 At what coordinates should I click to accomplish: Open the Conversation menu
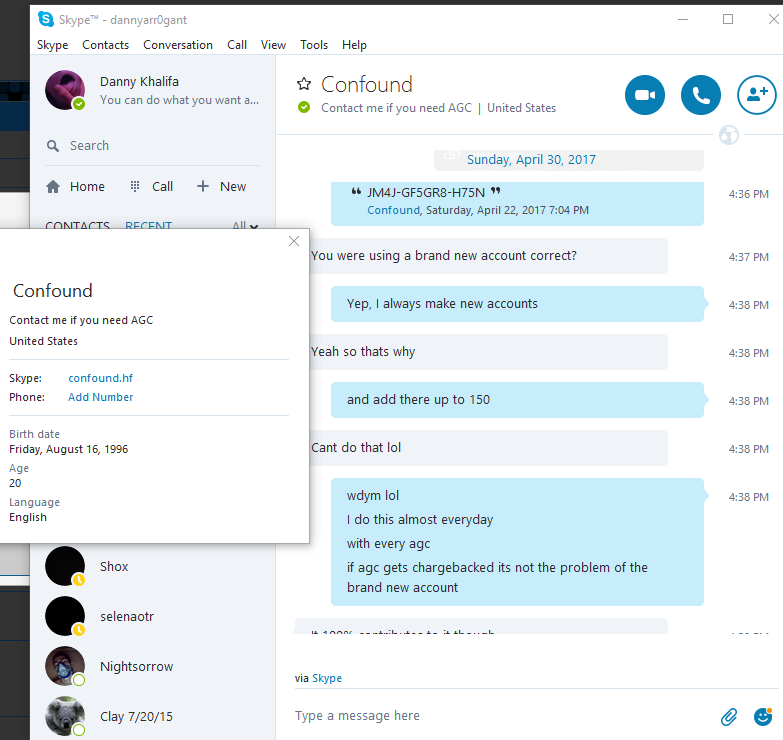click(x=178, y=45)
